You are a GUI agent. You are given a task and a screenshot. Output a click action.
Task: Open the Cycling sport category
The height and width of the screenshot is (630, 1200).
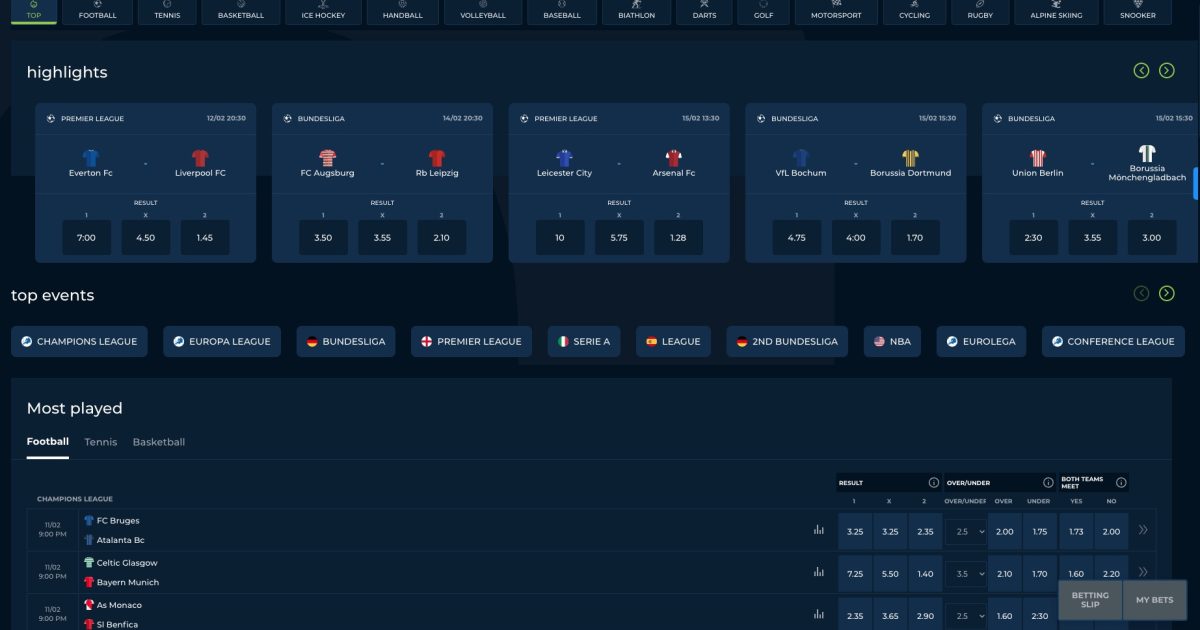pos(914,12)
